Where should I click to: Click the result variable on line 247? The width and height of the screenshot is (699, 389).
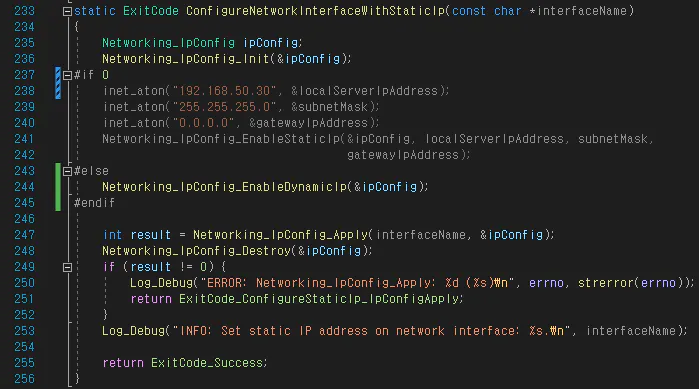click(151, 235)
